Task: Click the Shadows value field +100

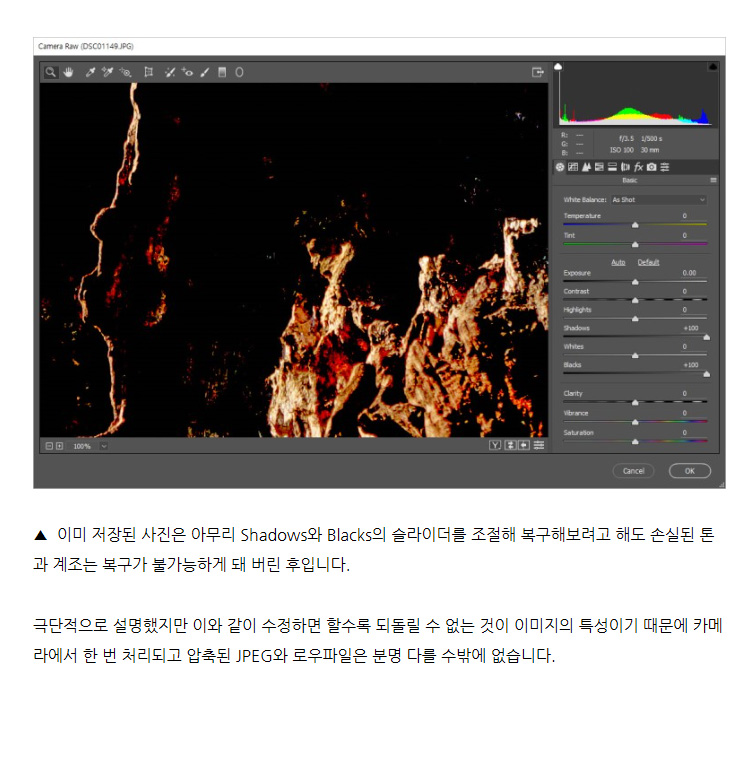Action: click(691, 328)
